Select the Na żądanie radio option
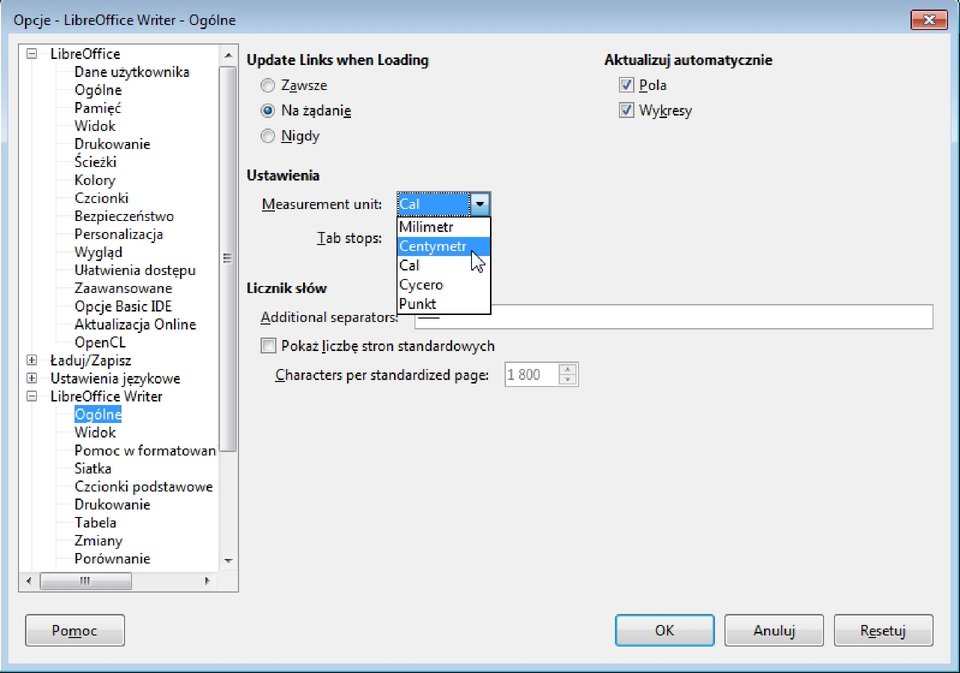This screenshot has height=673, width=960. click(x=268, y=111)
